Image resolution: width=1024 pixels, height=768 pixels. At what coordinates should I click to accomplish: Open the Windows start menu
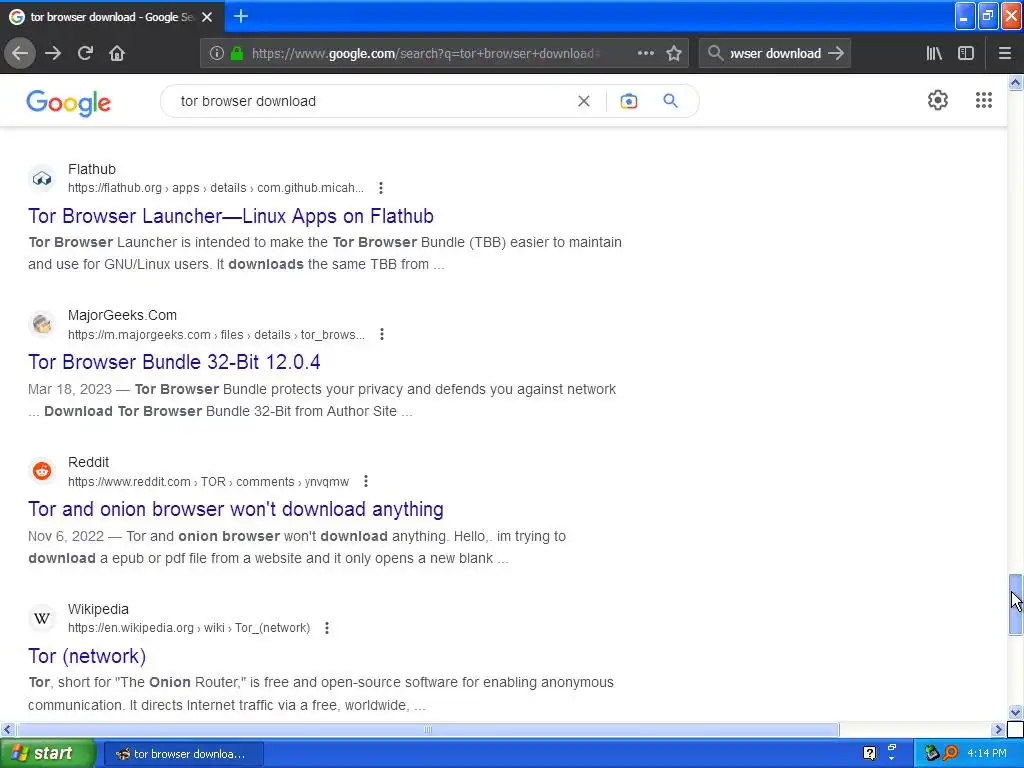[47, 754]
